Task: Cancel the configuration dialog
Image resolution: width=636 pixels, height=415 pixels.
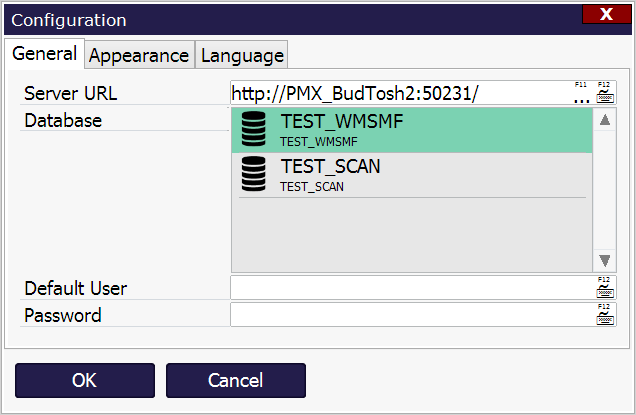Action: pos(235,380)
